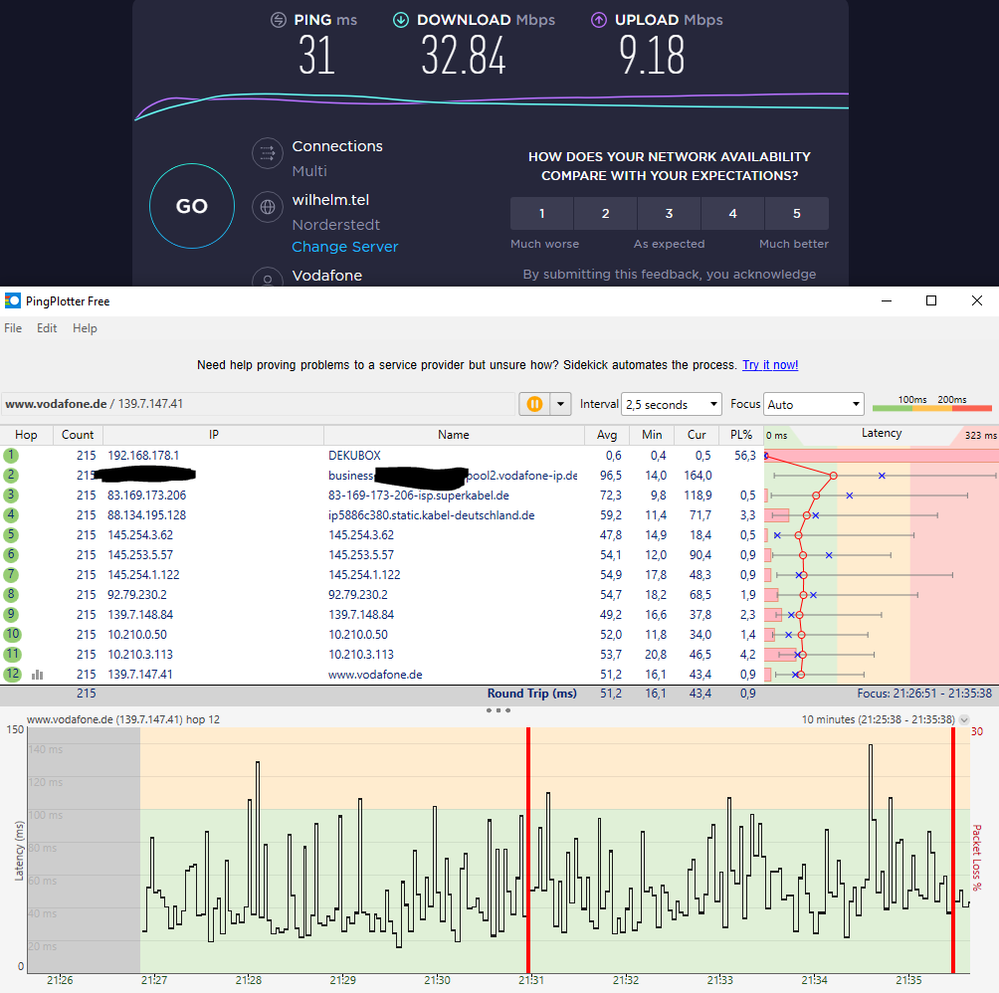
Task: Click the Change Server link
Action: click(345, 246)
